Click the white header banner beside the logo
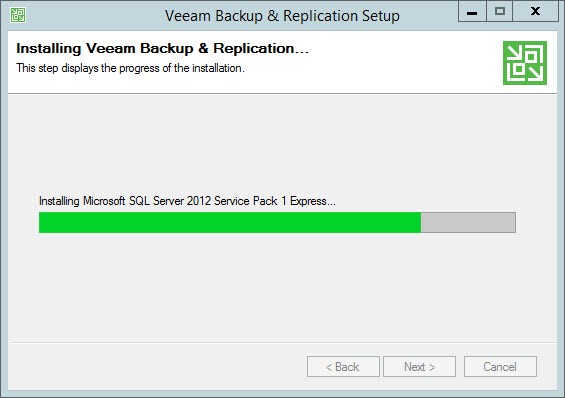The width and height of the screenshot is (565, 398). (396, 62)
